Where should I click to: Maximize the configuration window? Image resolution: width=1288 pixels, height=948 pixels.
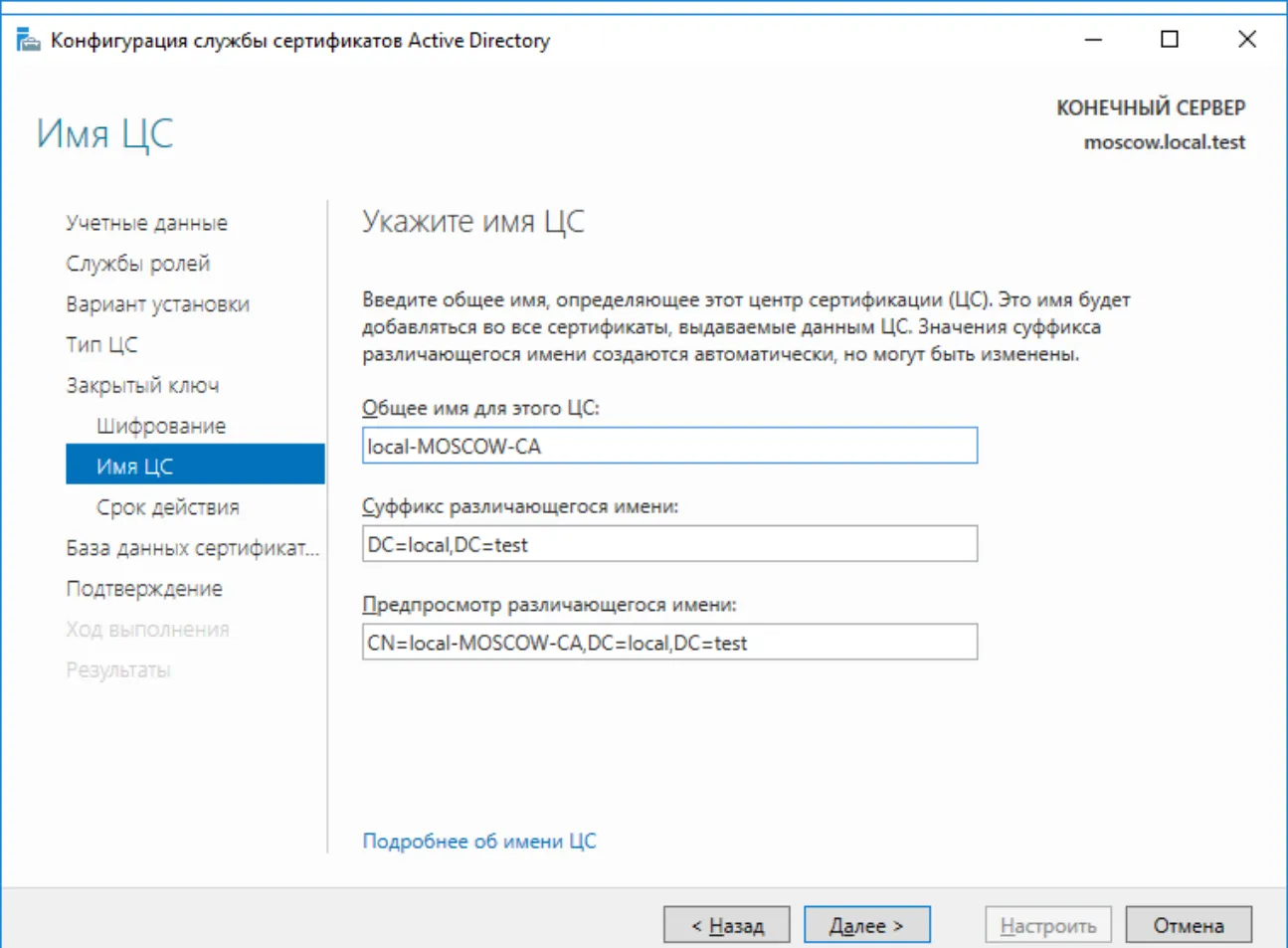(x=1170, y=40)
